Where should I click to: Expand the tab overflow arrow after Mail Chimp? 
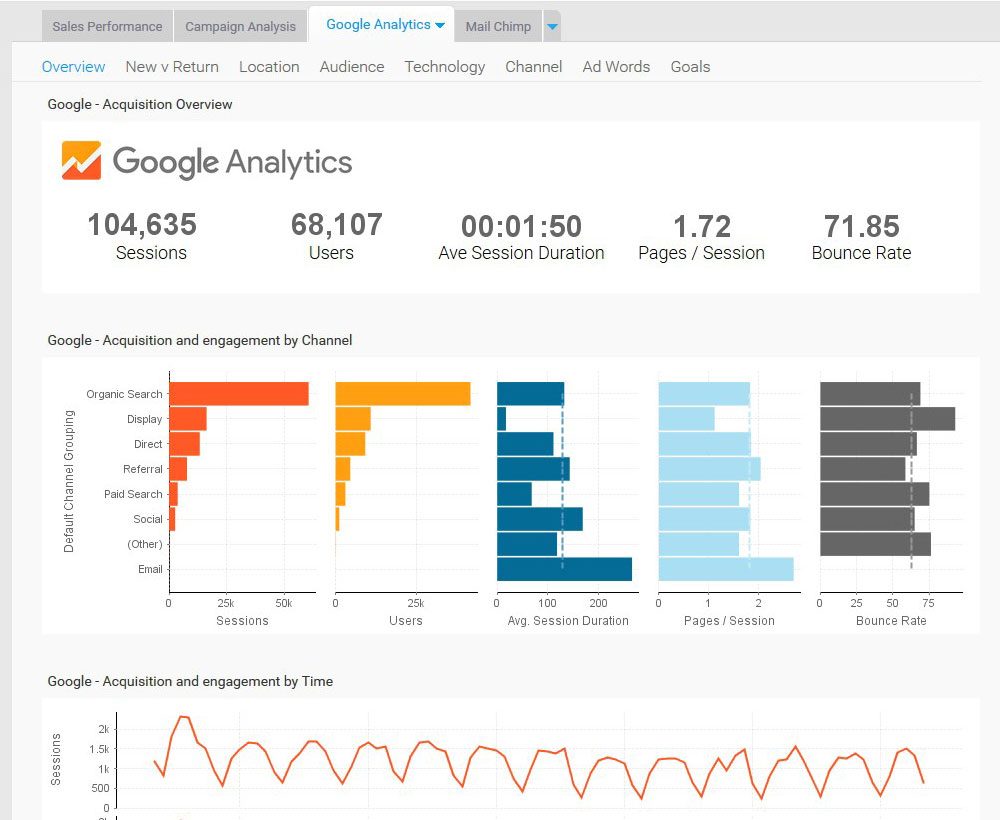(x=553, y=27)
